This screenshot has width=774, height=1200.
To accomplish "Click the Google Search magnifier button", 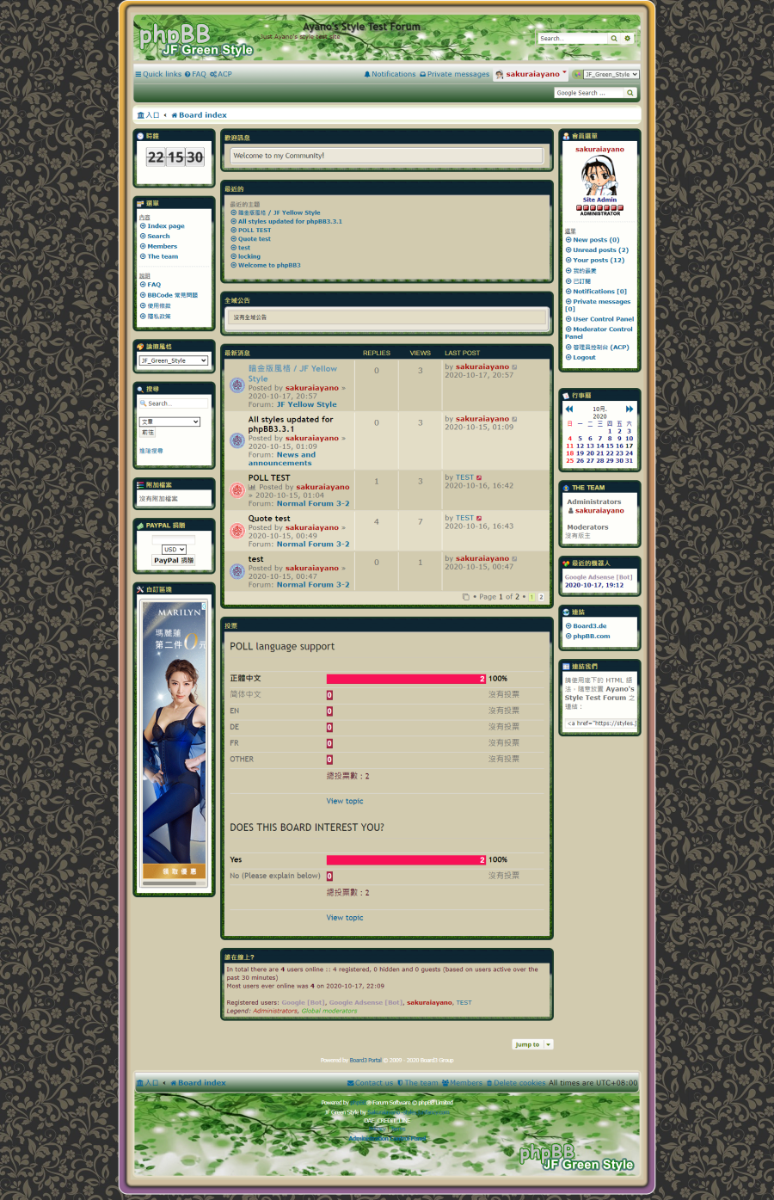I will [630, 93].
